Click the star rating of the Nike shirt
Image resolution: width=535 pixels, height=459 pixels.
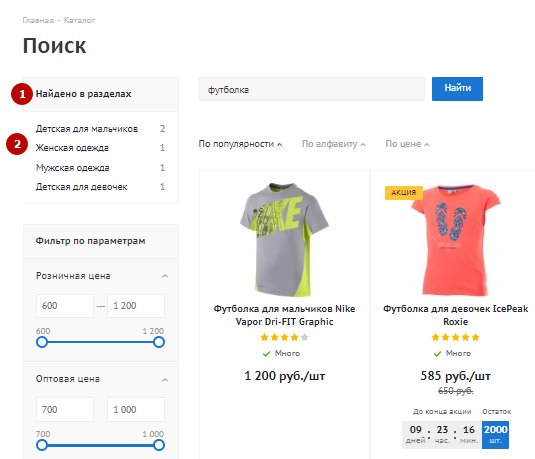pos(284,338)
